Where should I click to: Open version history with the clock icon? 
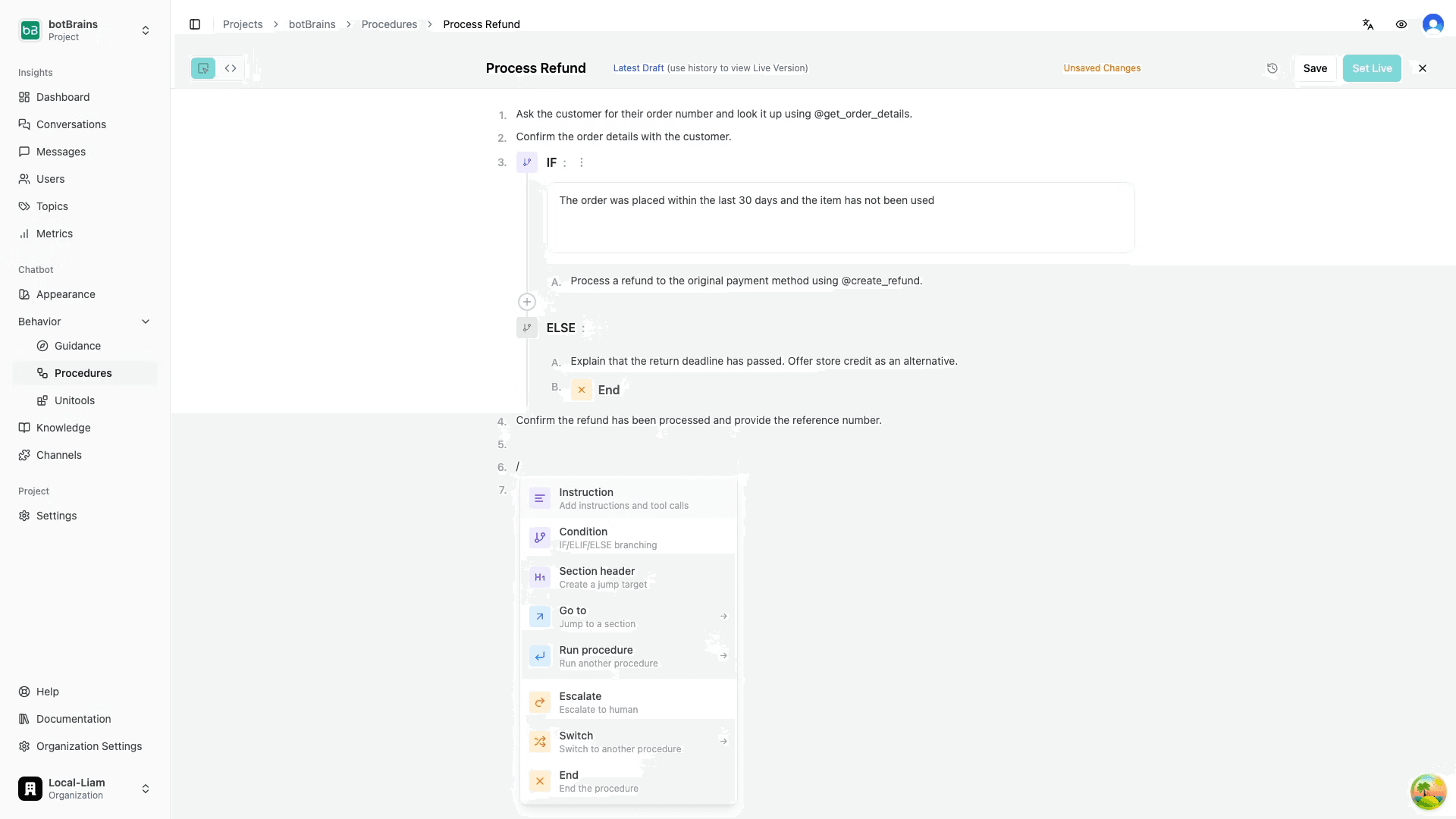[x=1272, y=68]
